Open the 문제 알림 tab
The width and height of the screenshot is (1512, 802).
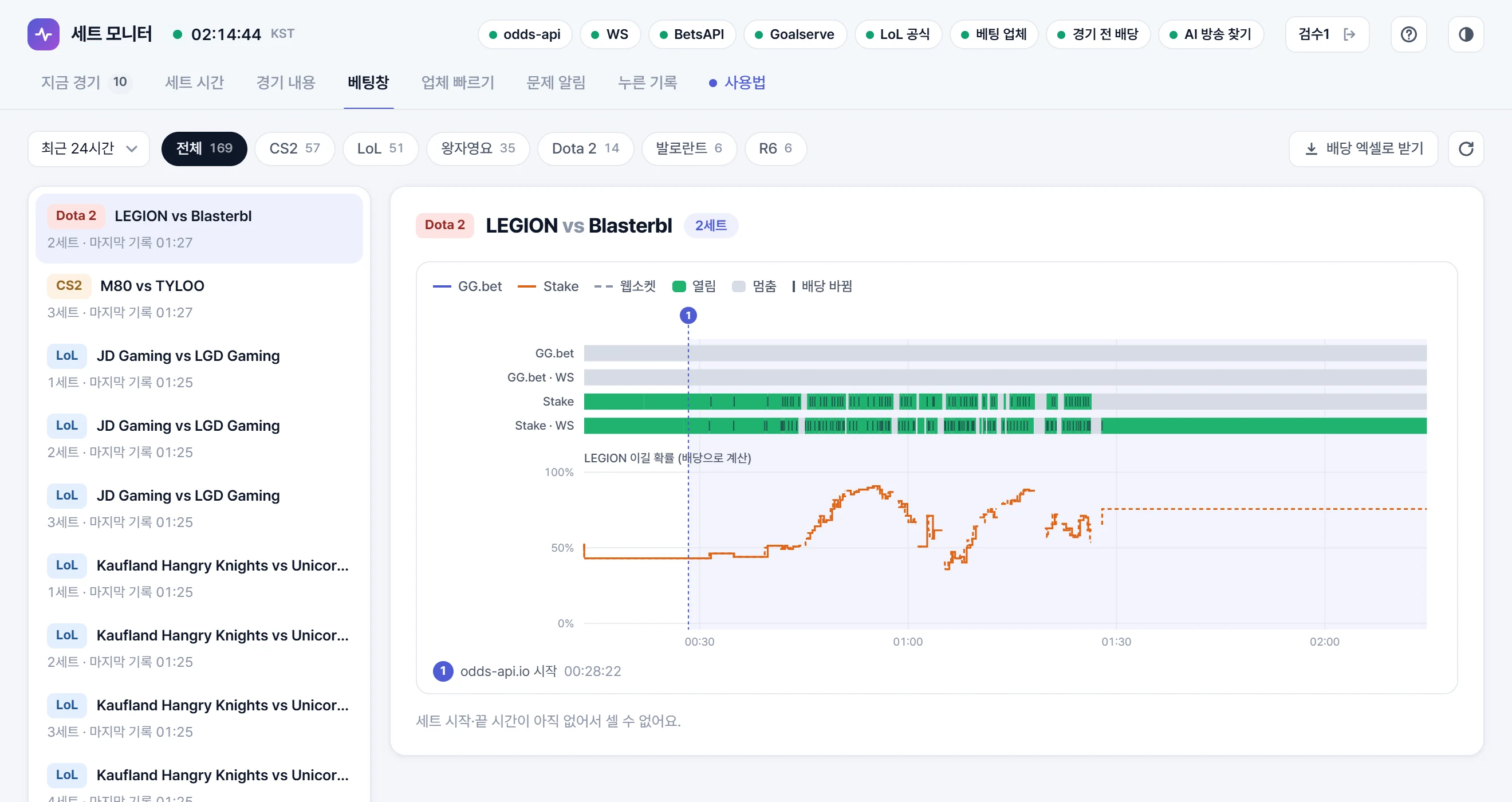click(x=556, y=82)
